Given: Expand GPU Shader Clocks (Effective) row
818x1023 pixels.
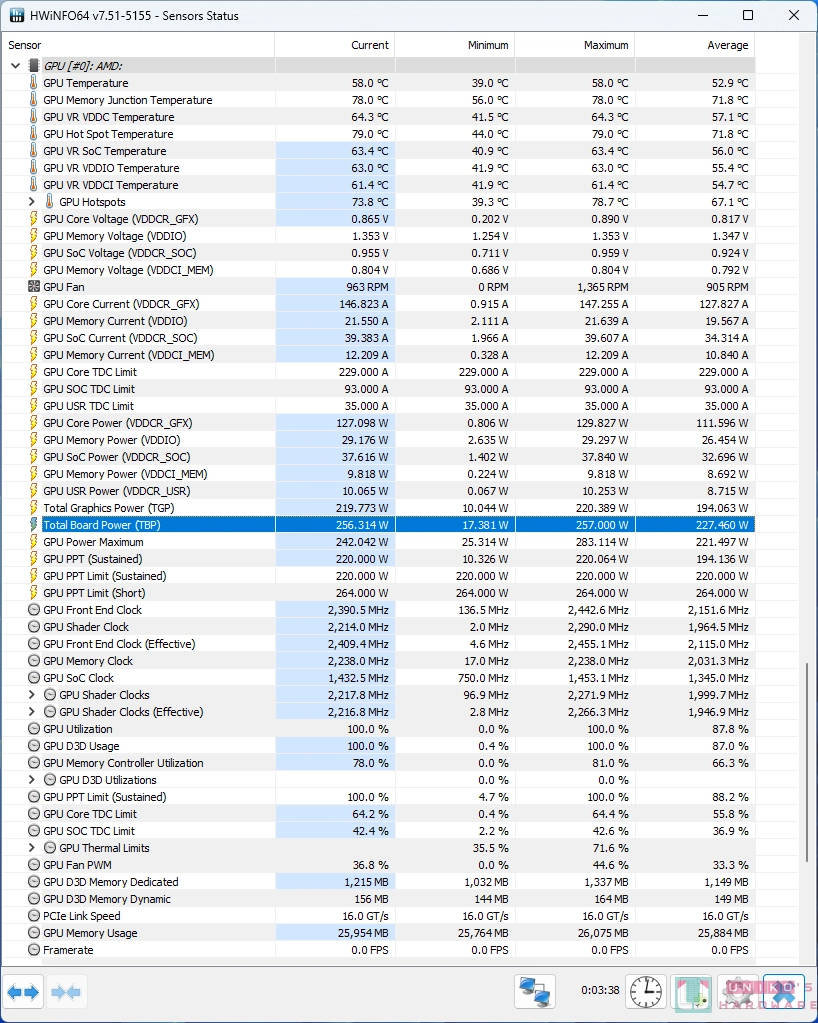Looking at the screenshot, I should tap(31, 712).
